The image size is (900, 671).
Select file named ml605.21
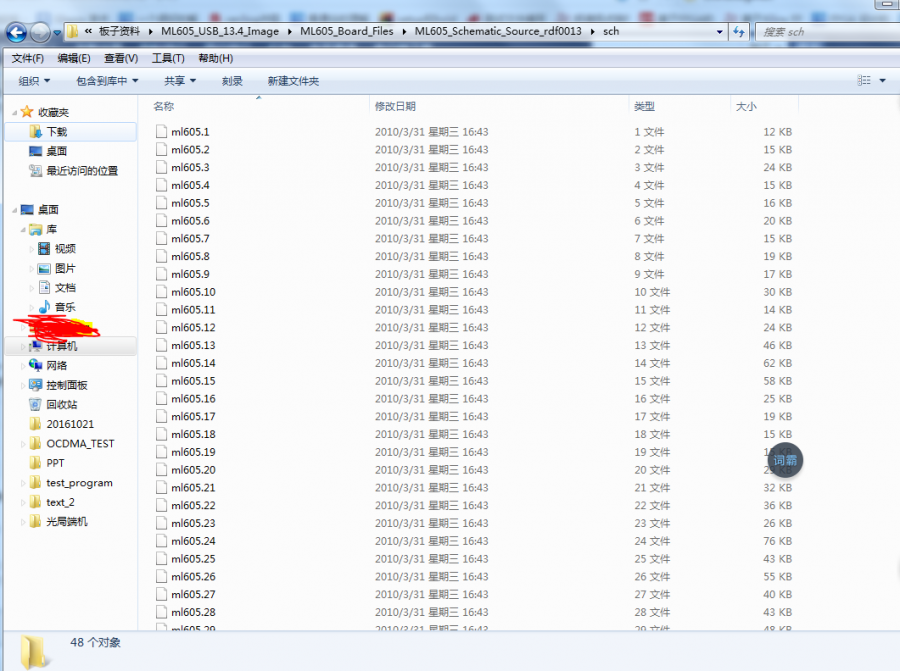click(193, 488)
